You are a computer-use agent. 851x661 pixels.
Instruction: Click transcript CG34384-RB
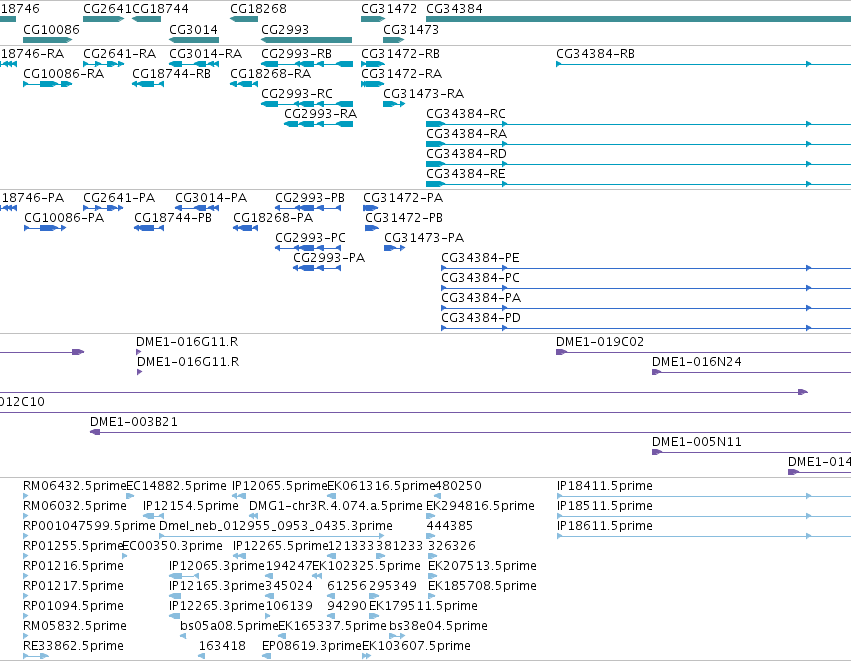point(703,64)
